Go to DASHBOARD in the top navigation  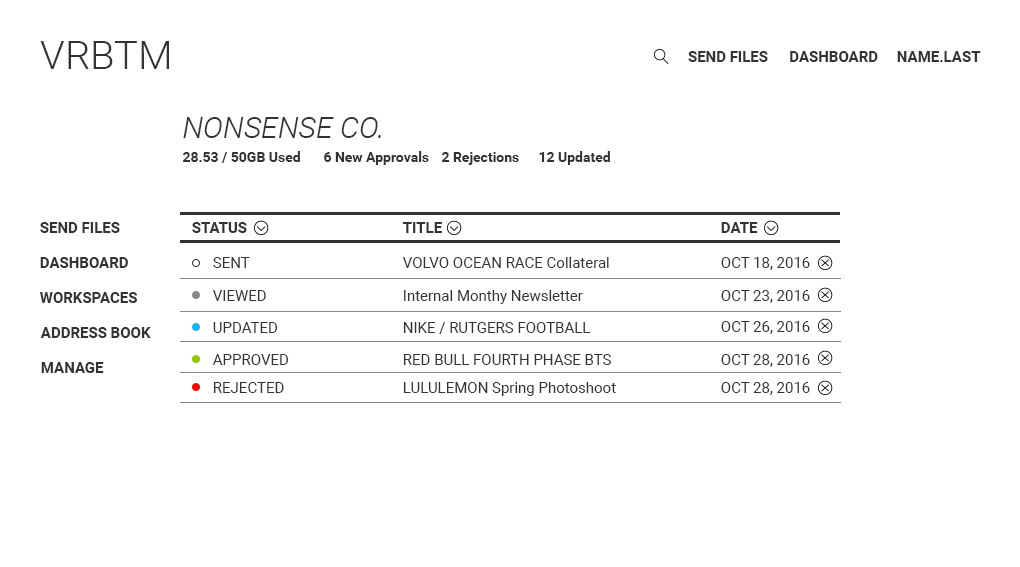(833, 57)
